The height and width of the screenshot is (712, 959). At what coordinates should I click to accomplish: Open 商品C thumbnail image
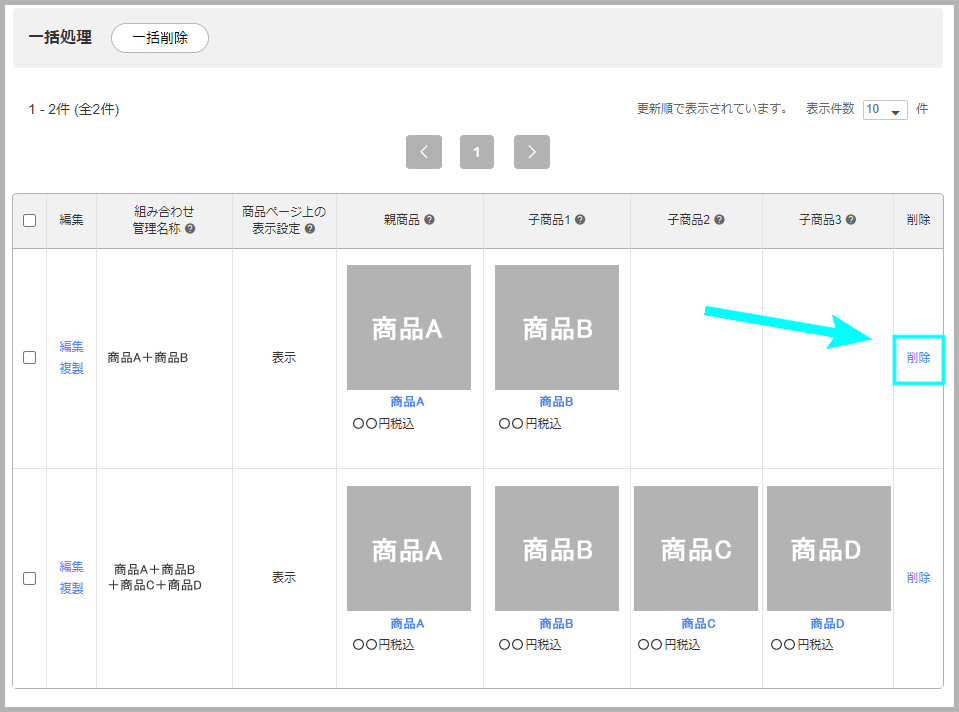pos(695,549)
